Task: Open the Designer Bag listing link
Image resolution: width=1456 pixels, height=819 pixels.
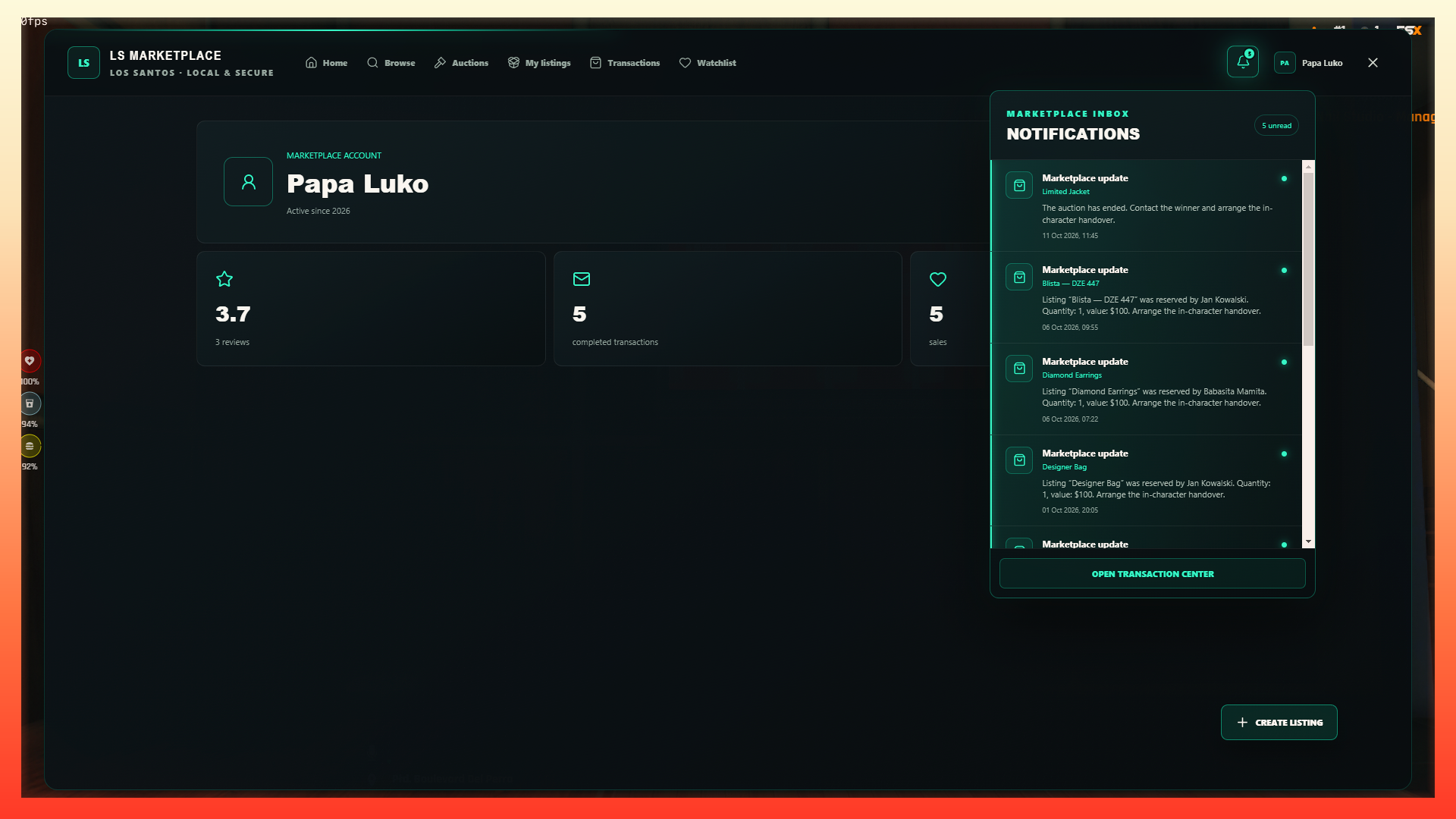Action: (1064, 467)
